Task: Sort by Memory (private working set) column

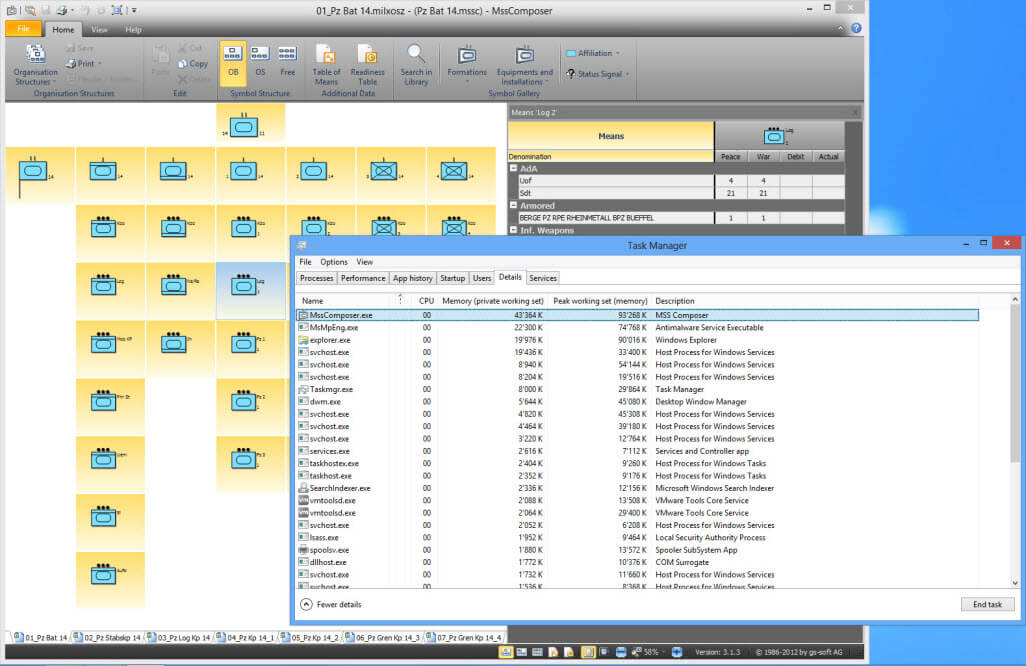Action: 492,301
